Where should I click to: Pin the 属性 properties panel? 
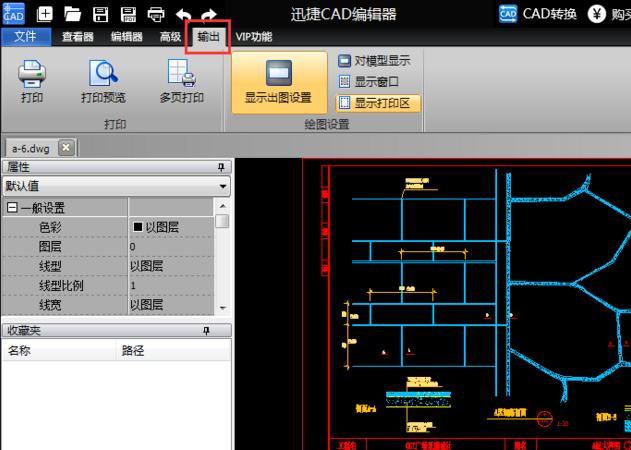pos(221,167)
